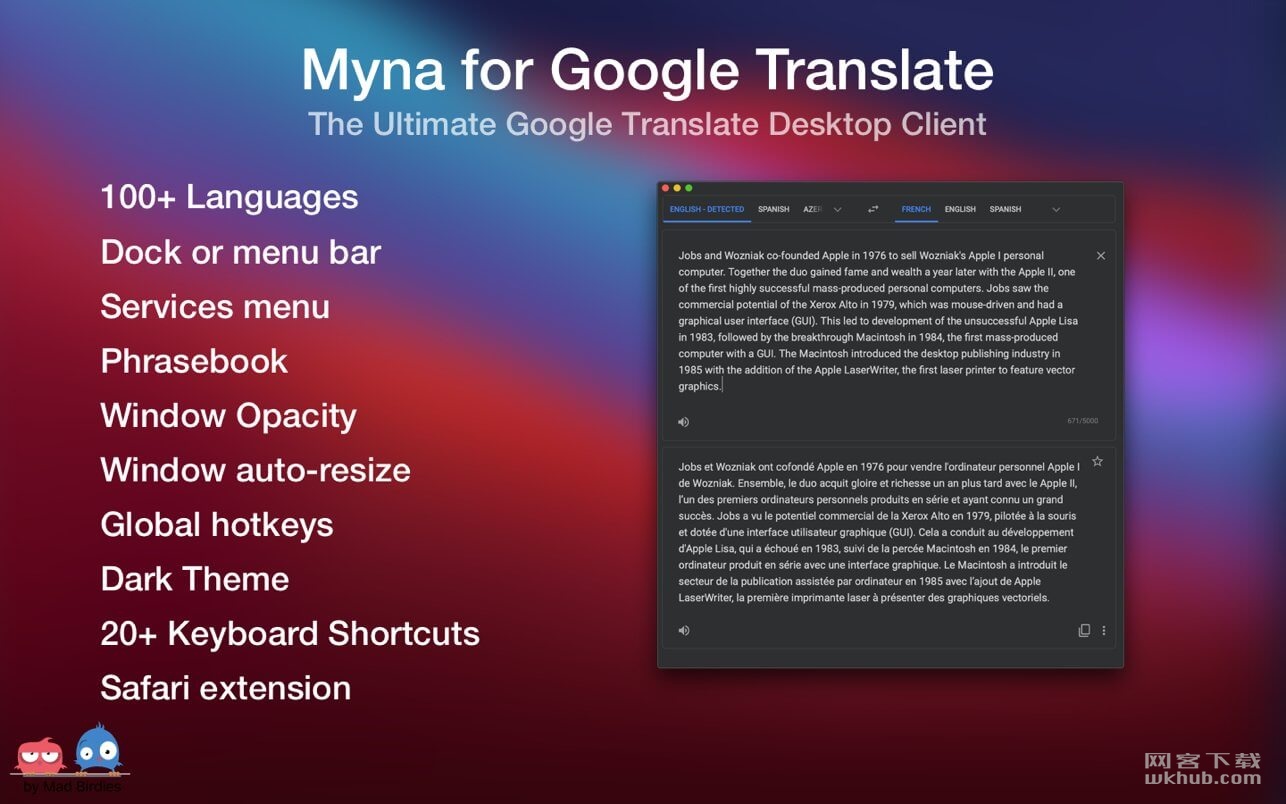The image size is (1286, 804).
Task: Expand the source language list chevron
Action: pyautogui.click(x=837, y=209)
